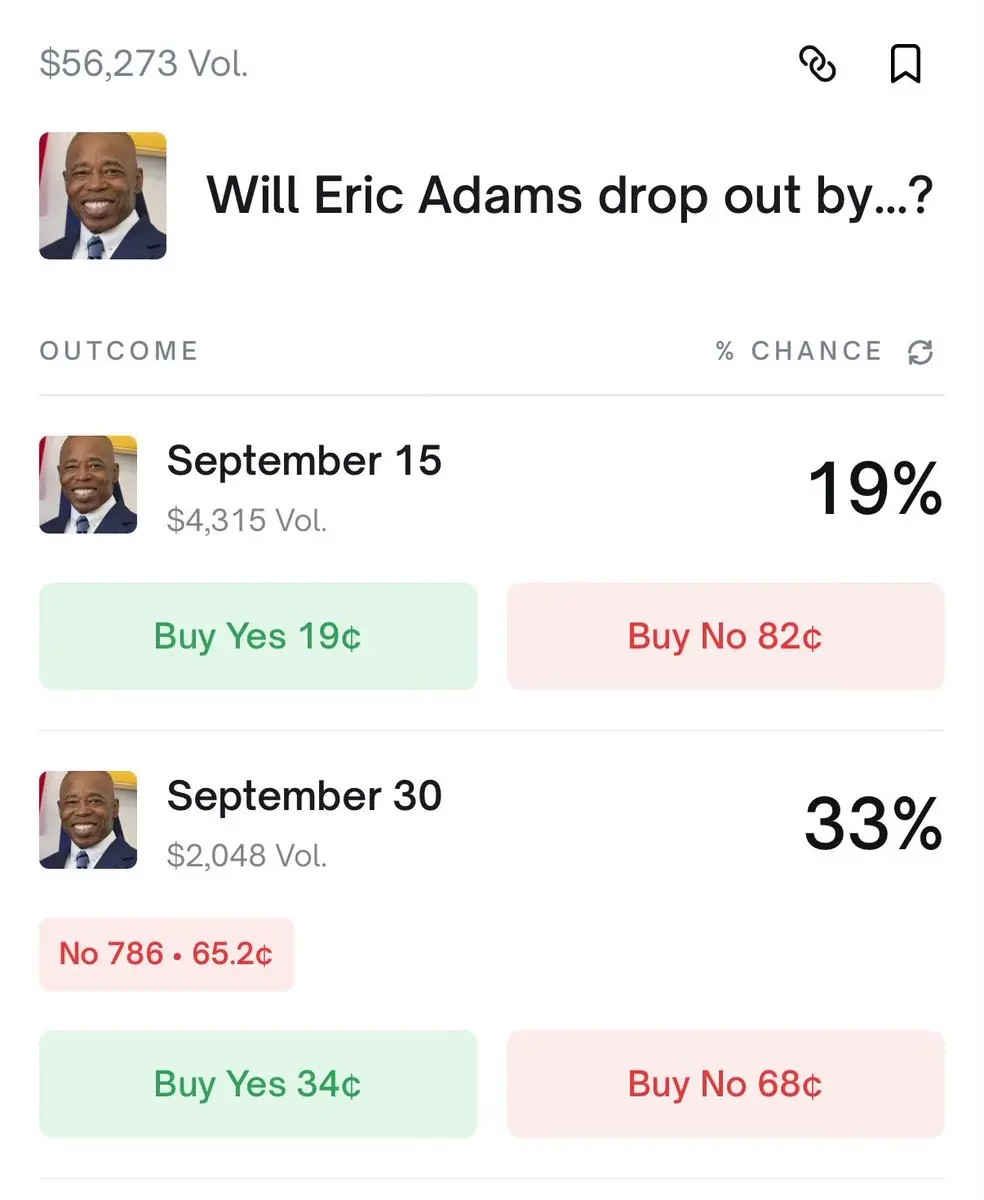Click the 19% chance figure
This screenshot has width=984, height=1200.
pos(875,489)
